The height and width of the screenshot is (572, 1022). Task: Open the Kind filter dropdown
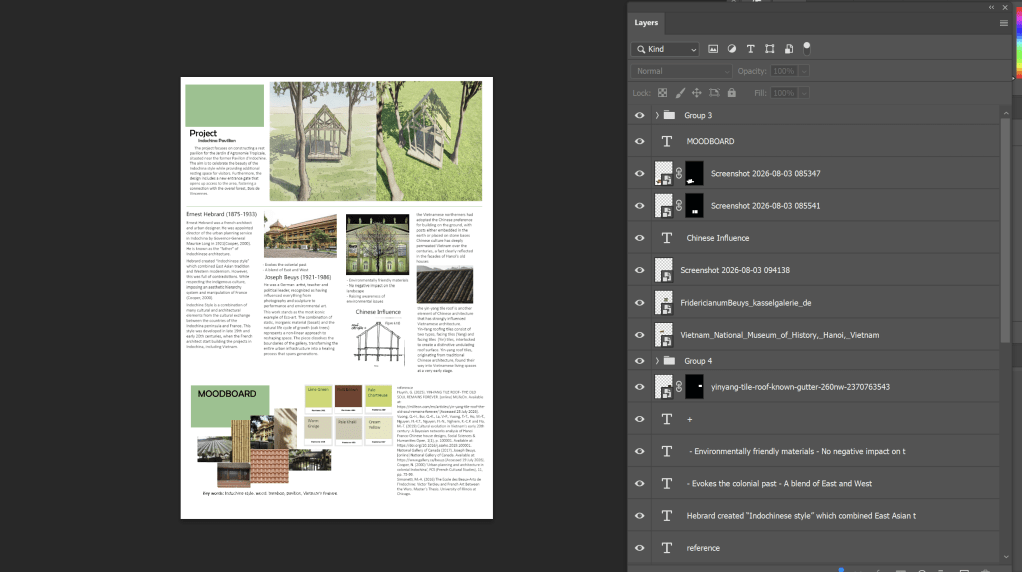click(x=665, y=49)
